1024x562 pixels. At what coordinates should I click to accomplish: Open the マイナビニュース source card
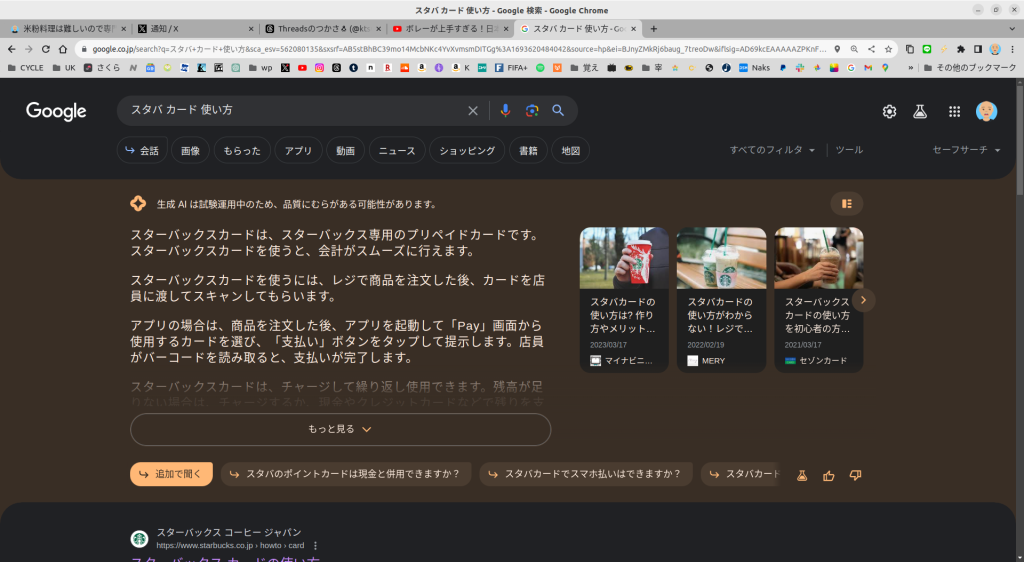(624, 300)
